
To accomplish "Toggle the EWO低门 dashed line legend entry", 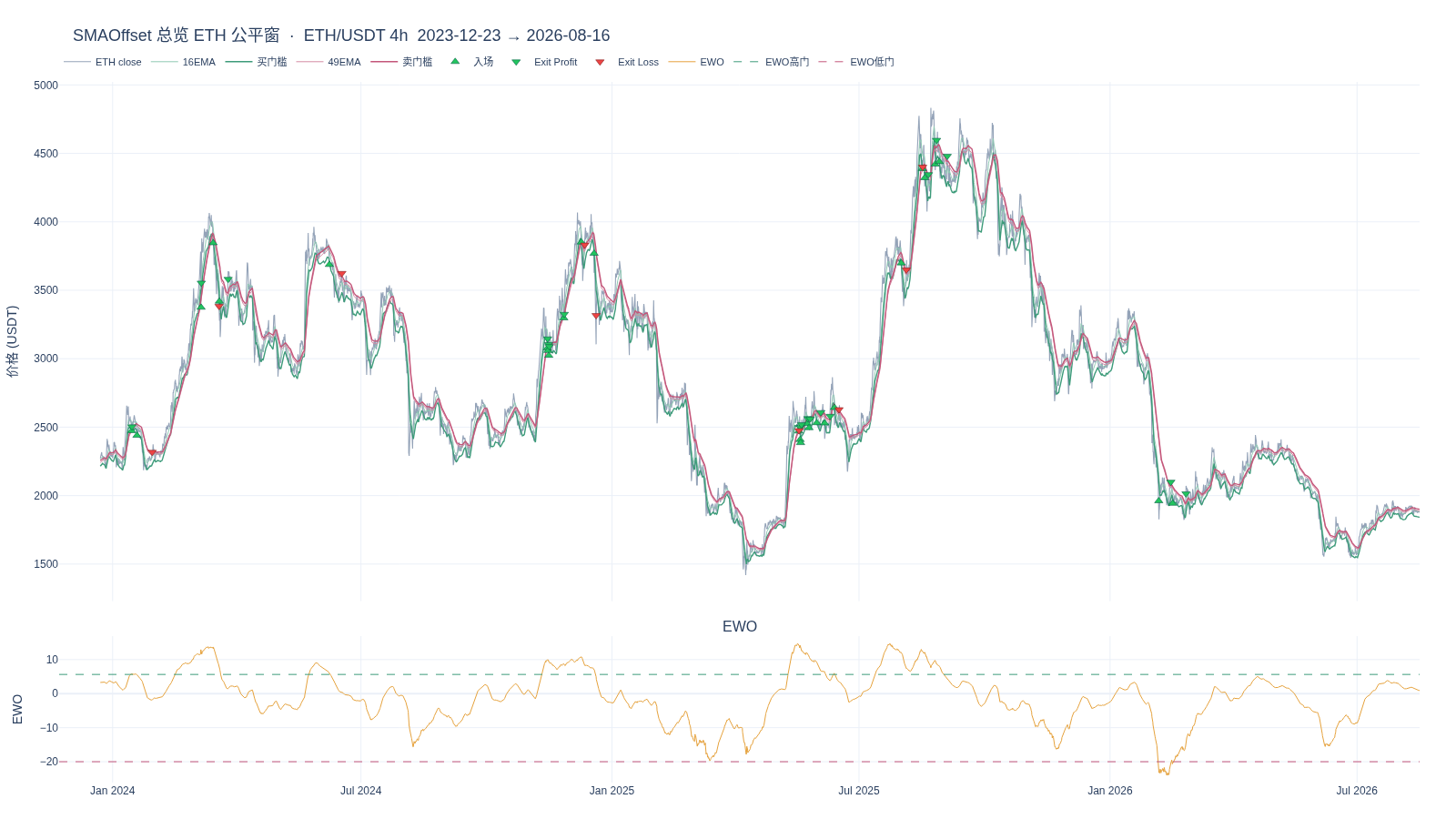I will click(x=856, y=62).
